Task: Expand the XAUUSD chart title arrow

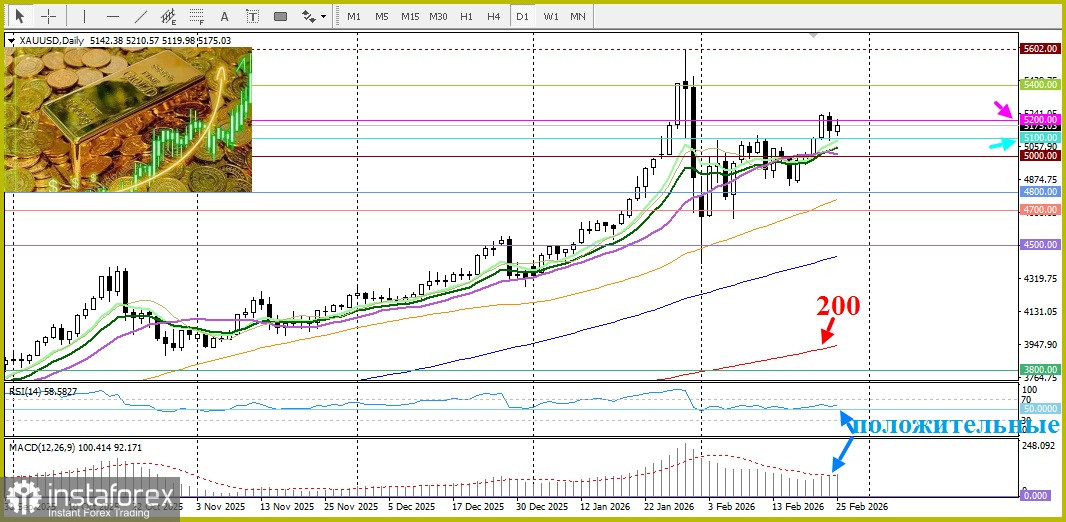Action: (x=12, y=40)
